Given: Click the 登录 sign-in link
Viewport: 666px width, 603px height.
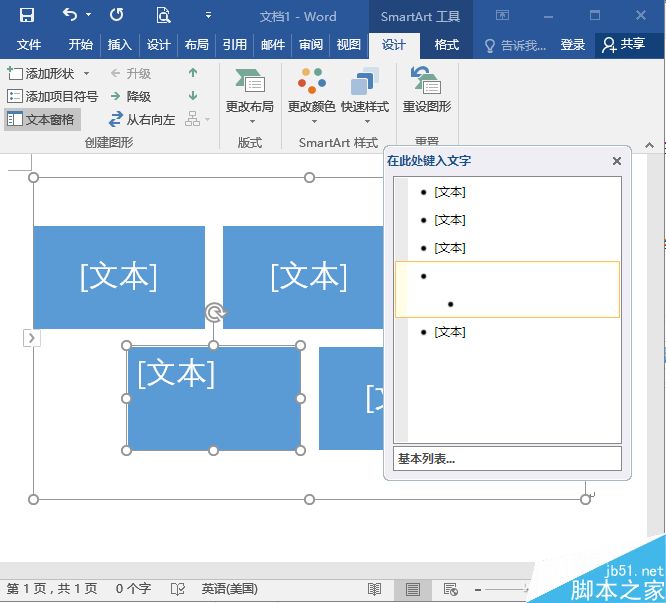Looking at the screenshot, I should pyautogui.click(x=572, y=44).
